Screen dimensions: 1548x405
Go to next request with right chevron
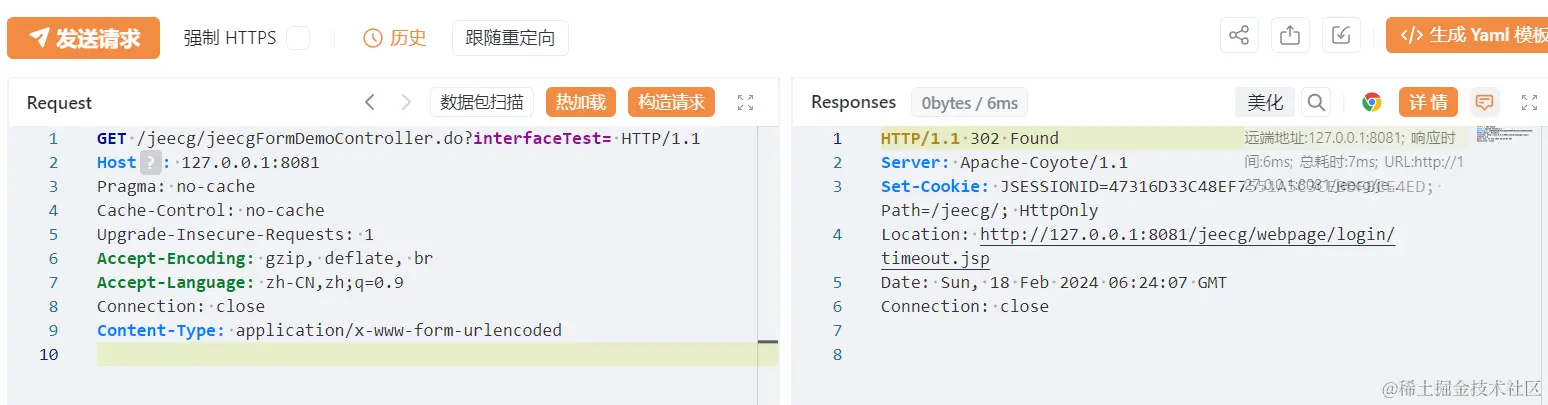[406, 102]
